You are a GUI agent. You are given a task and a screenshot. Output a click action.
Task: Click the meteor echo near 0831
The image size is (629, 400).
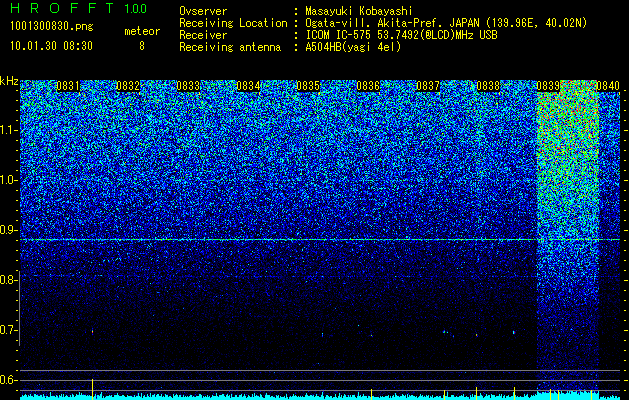[92, 332]
